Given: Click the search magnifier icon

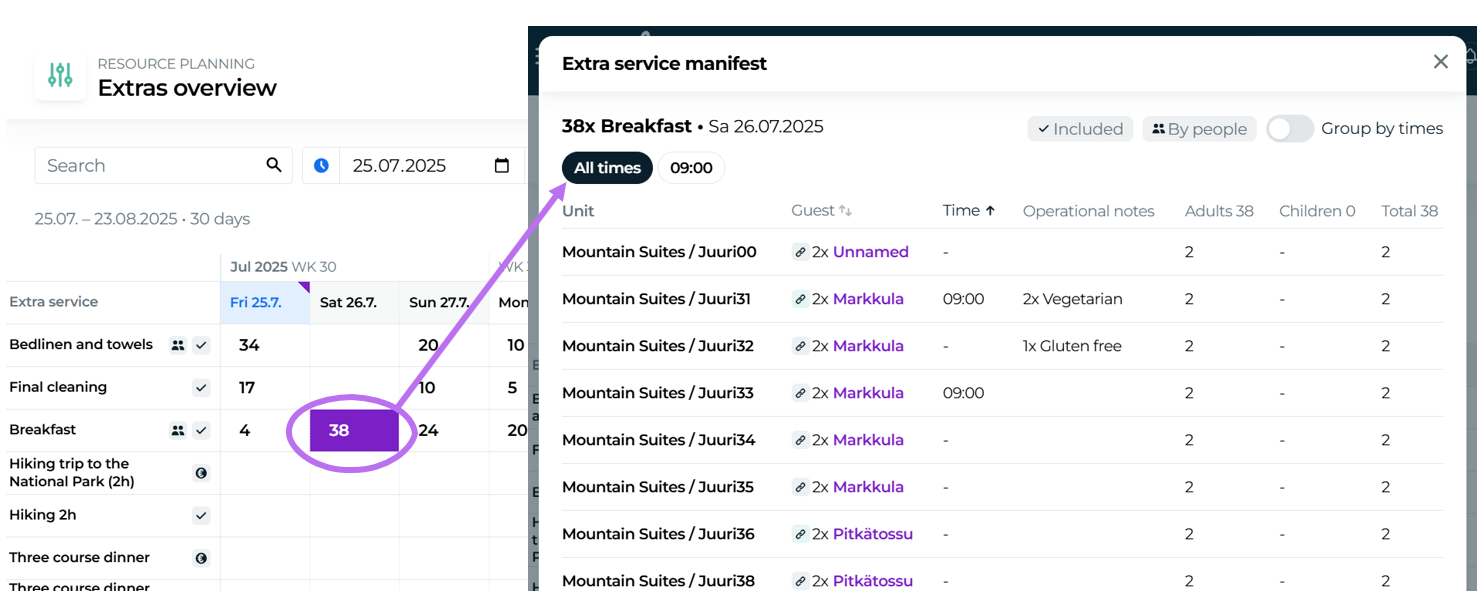Looking at the screenshot, I should click(x=274, y=165).
